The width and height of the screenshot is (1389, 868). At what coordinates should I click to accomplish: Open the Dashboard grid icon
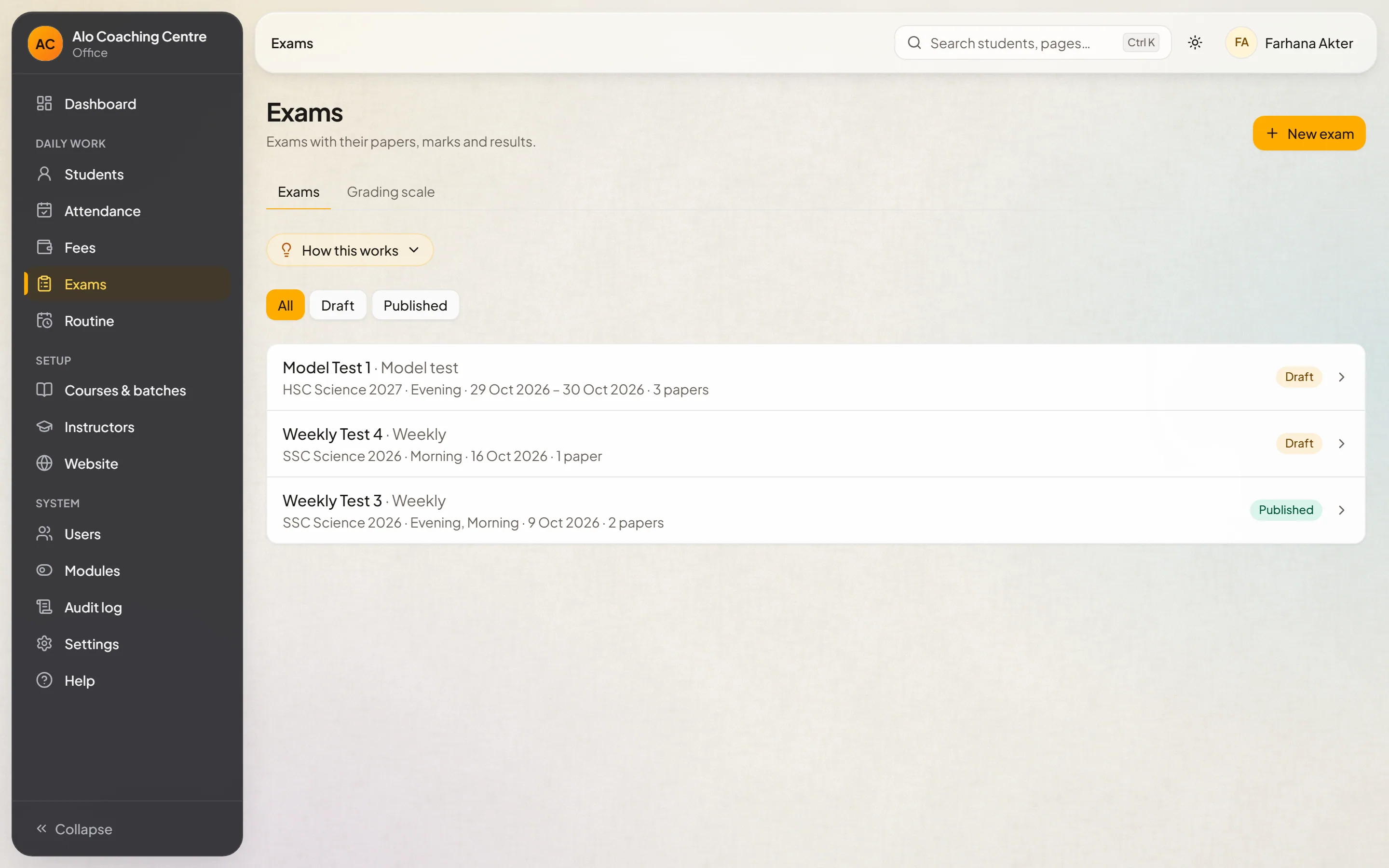tap(44, 103)
